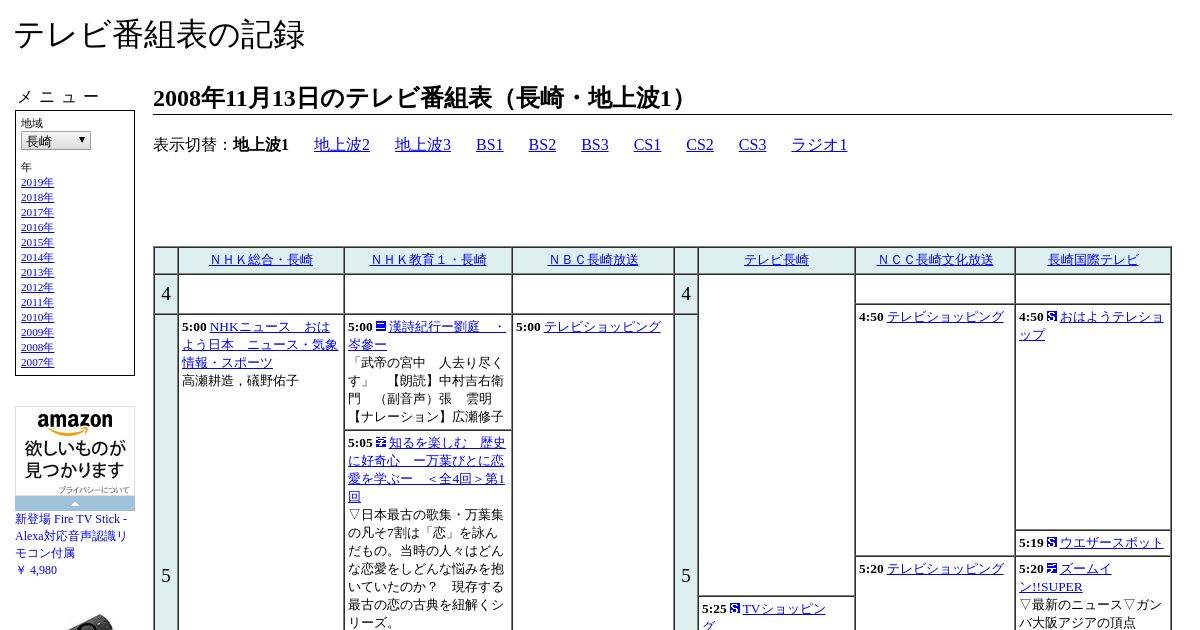Open ＮＨＫ総合・長崎 channel header link
Image resolution: width=1200 pixels, height=630 pixels.
tap(261, 260)
